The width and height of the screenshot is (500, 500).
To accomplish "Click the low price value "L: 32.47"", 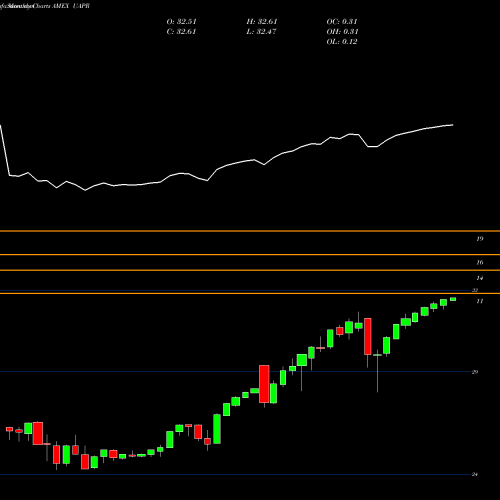I will click(261, 32).
